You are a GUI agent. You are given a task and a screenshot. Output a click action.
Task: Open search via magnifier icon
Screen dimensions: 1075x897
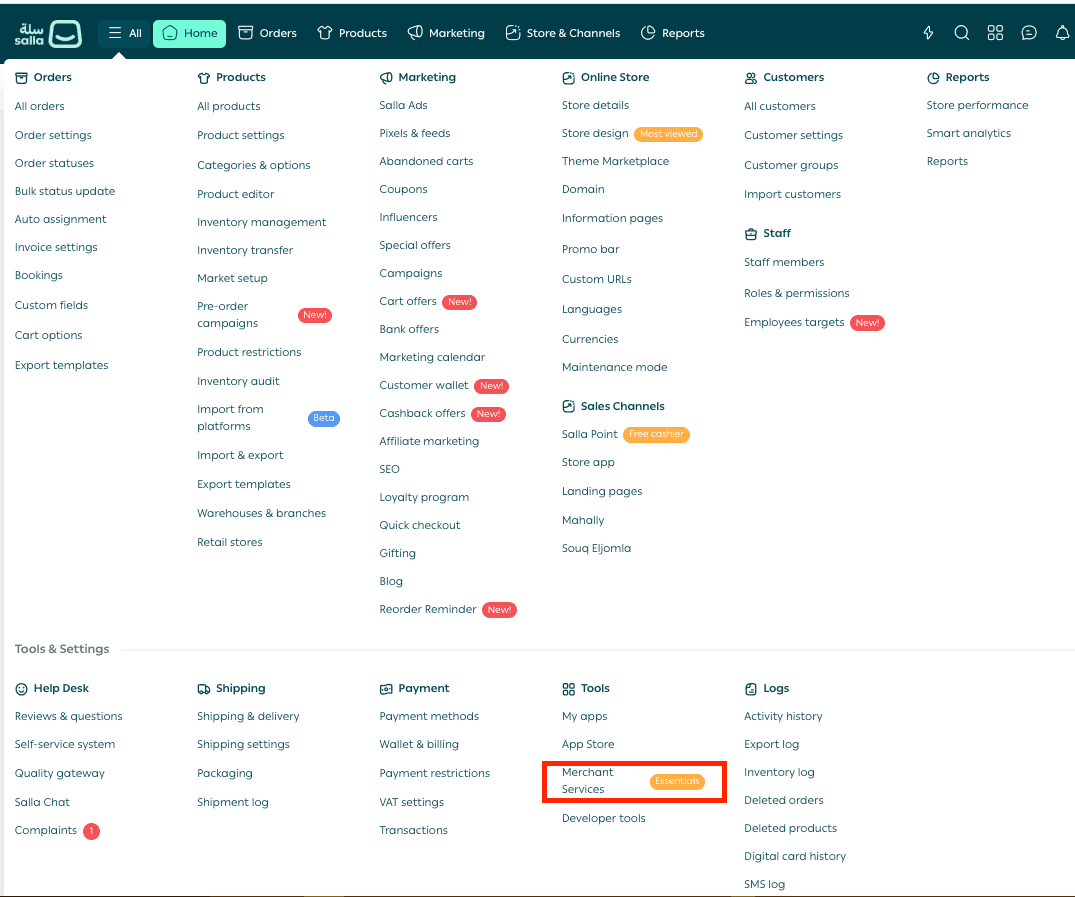tap(961, 33)
